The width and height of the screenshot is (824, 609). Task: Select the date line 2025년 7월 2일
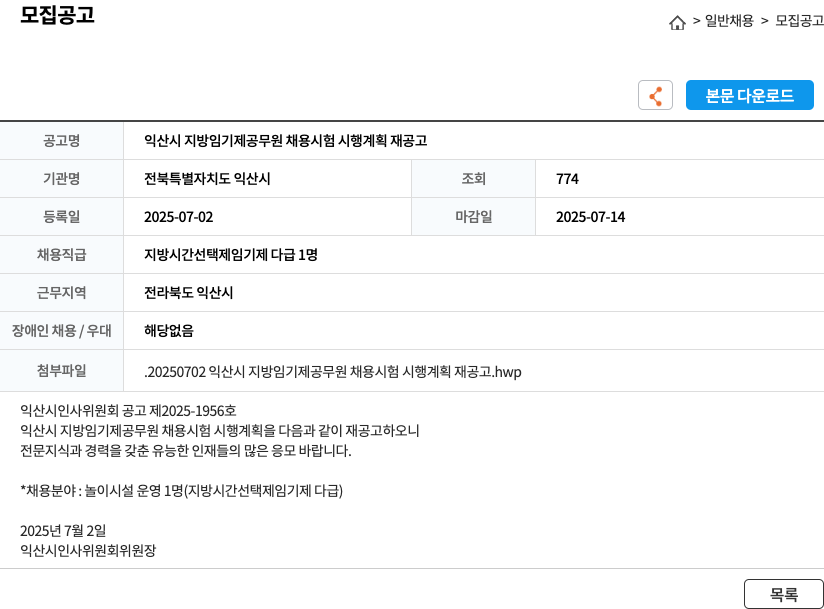click(x=63, y=531)
